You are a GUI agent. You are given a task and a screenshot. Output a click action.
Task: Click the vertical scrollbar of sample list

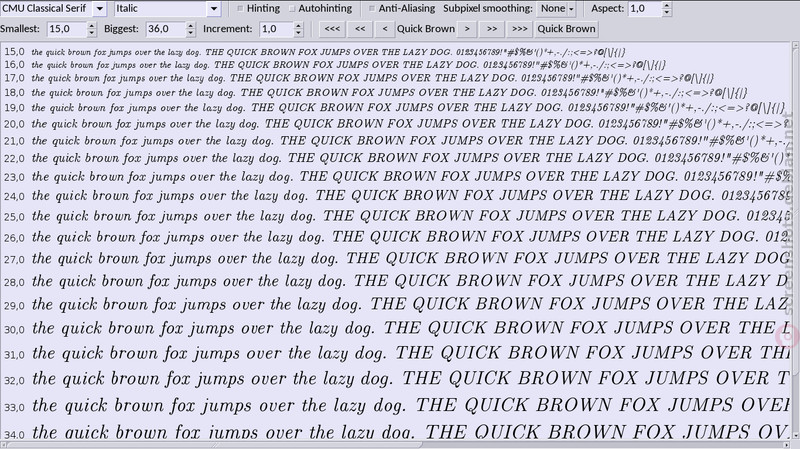click(x=795, y=240)
